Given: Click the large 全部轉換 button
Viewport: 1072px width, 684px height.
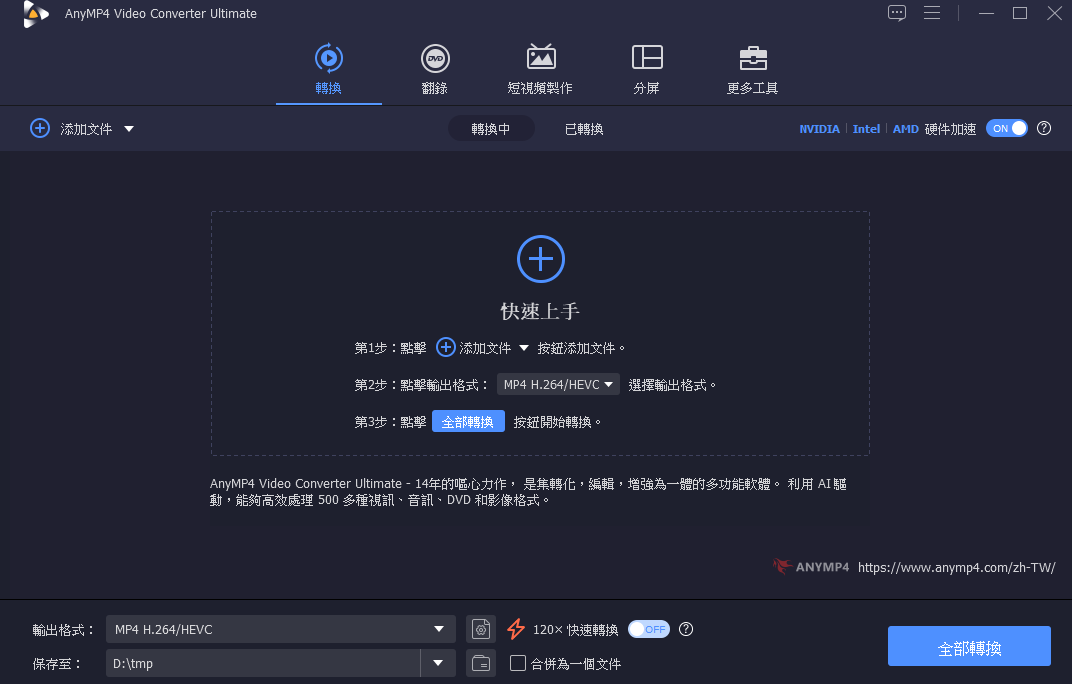Looking at the screenshot, I should (969, 646).
